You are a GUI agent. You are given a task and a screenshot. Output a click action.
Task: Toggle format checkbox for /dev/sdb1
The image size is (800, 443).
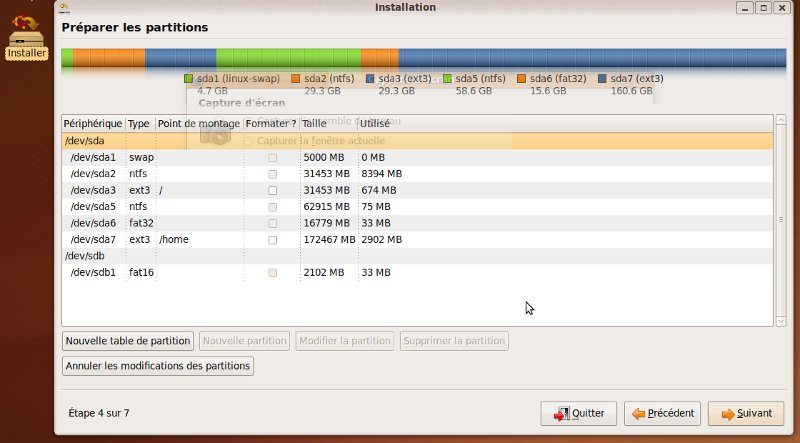272,273
